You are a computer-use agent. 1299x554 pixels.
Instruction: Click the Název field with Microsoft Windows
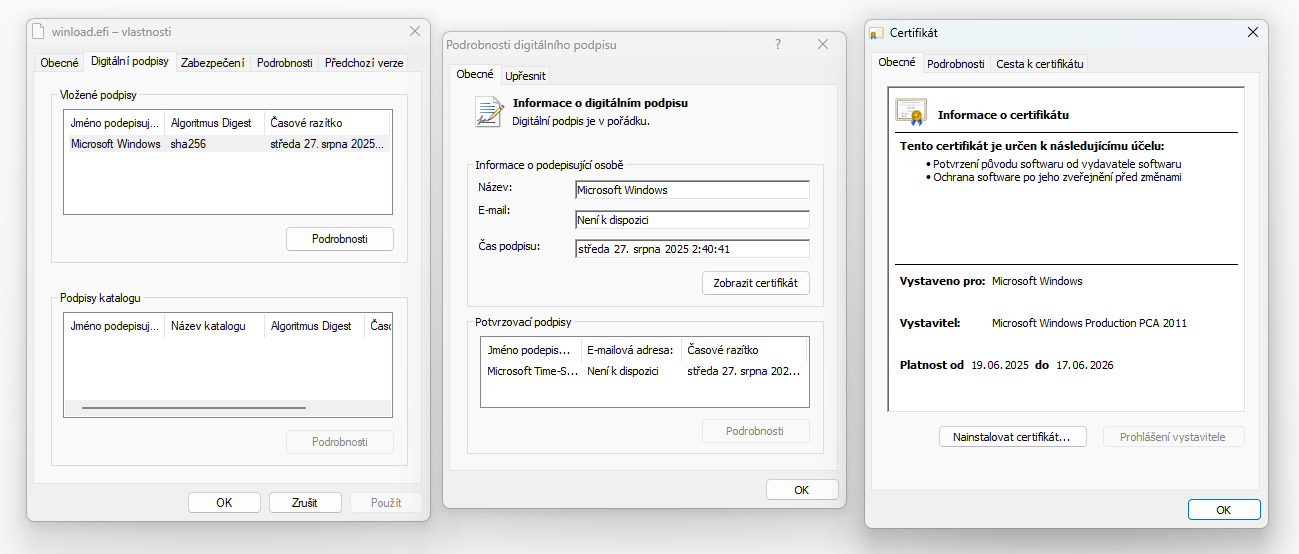(692, 190)
